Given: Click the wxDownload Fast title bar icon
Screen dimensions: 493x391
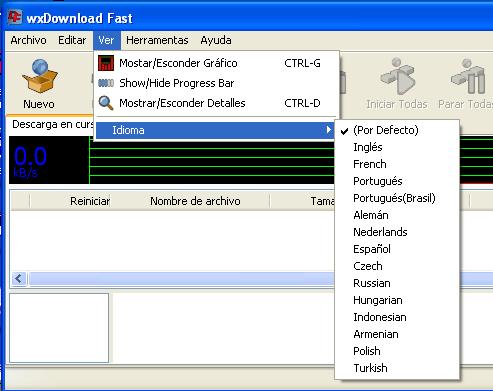Looking at the screenshot, I should tap(15, 17).
